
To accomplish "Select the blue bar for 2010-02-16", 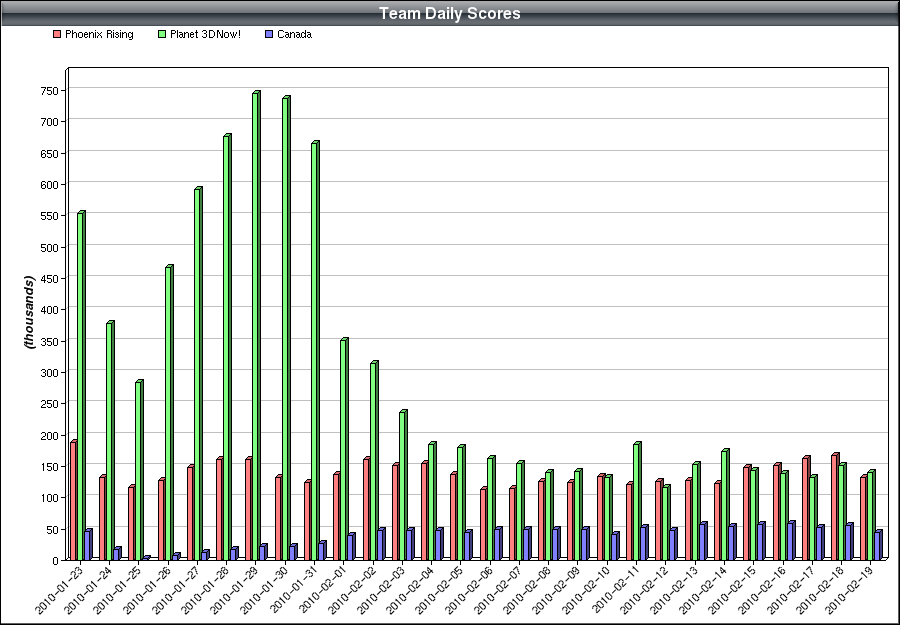I will [x=791, y=540].
